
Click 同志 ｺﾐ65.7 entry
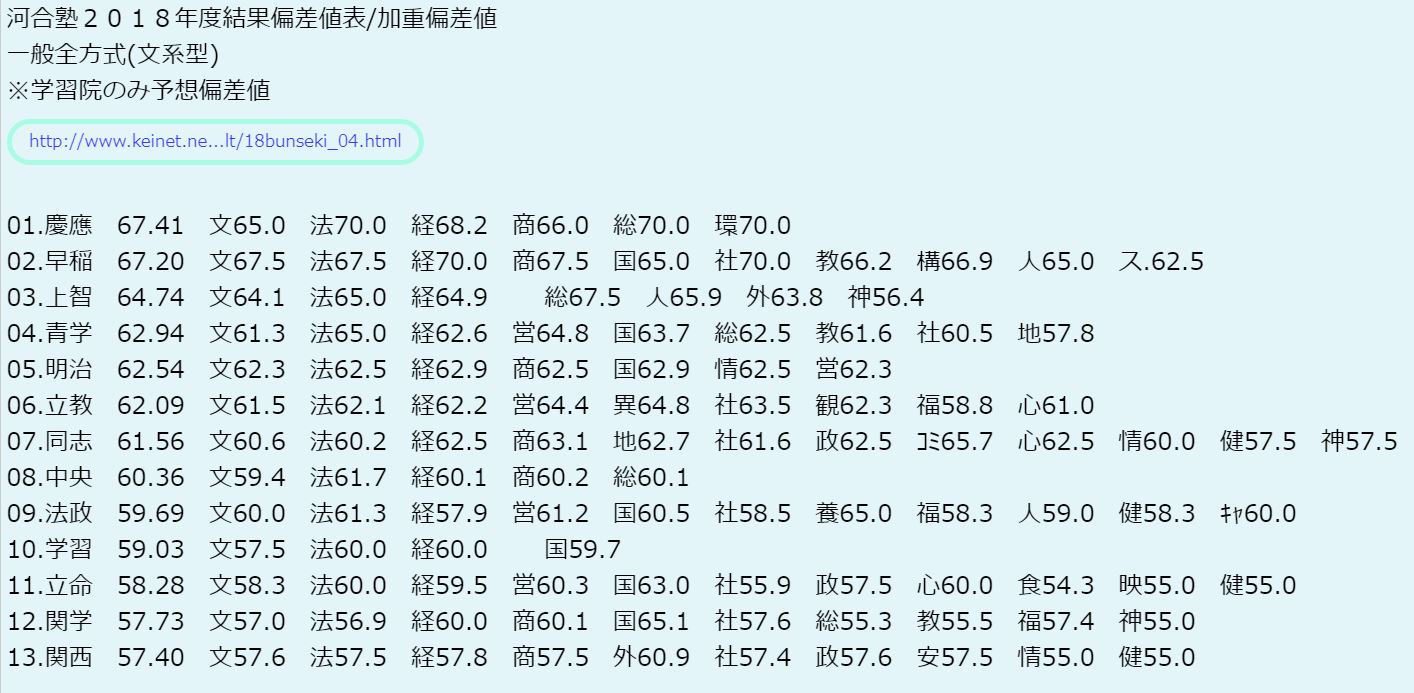[955, 442]
